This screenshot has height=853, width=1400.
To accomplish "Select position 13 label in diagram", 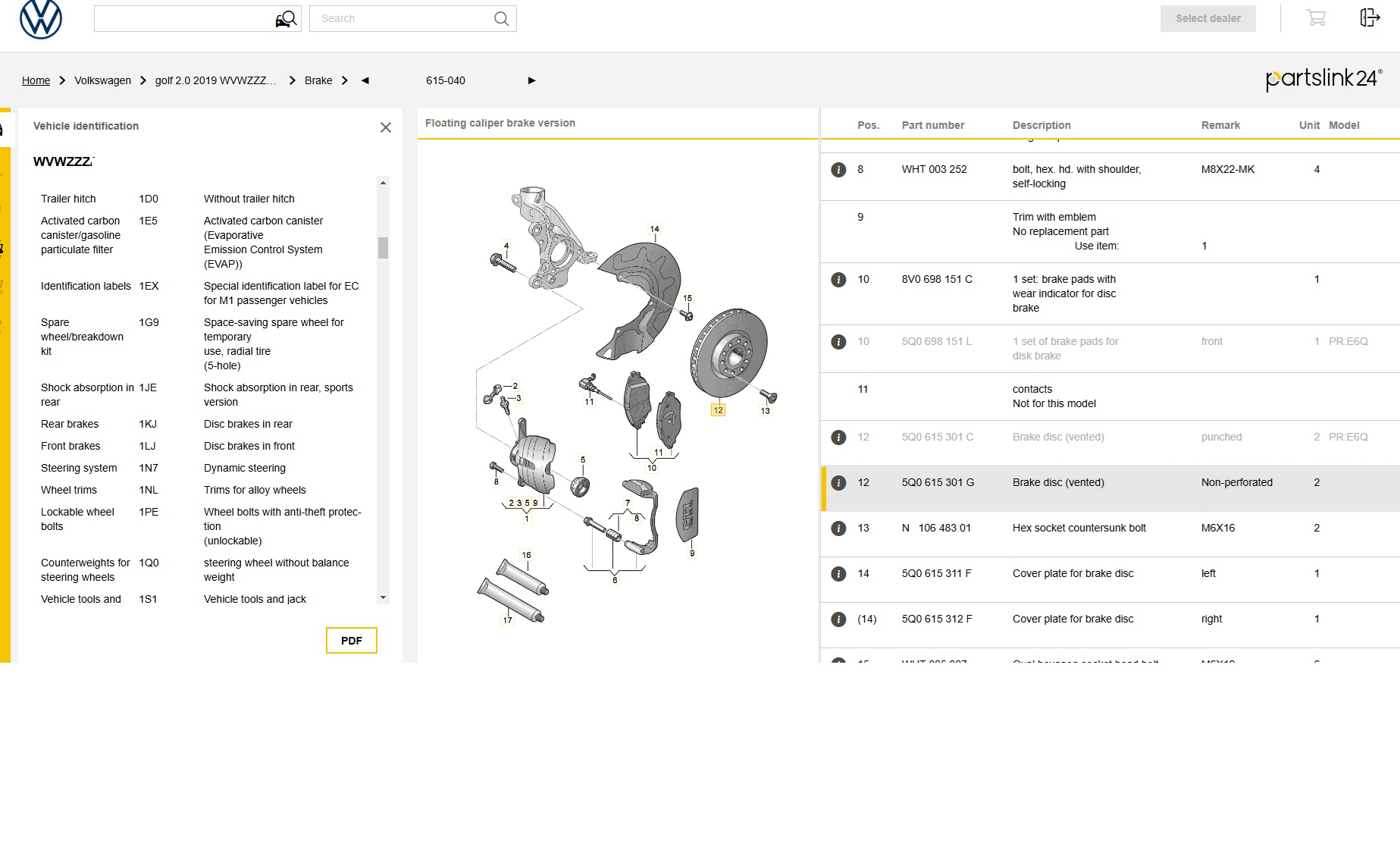I will (x=765, y=411).
